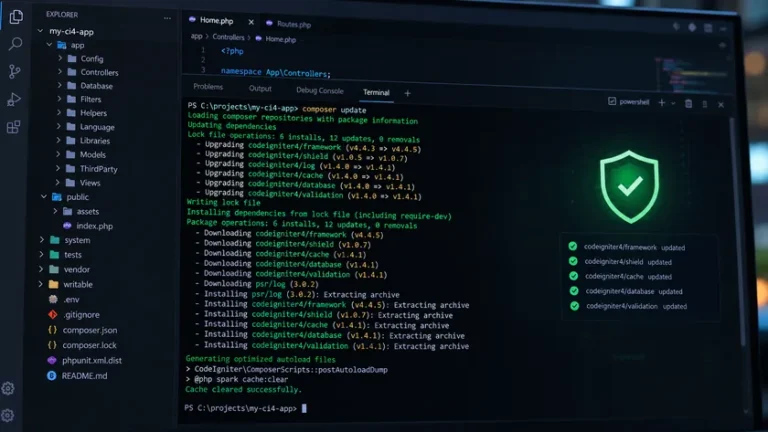Click check icon for codeigniter4/shield updated
The width and height of the screenshot is (768, 432).
tap(573, 261)
